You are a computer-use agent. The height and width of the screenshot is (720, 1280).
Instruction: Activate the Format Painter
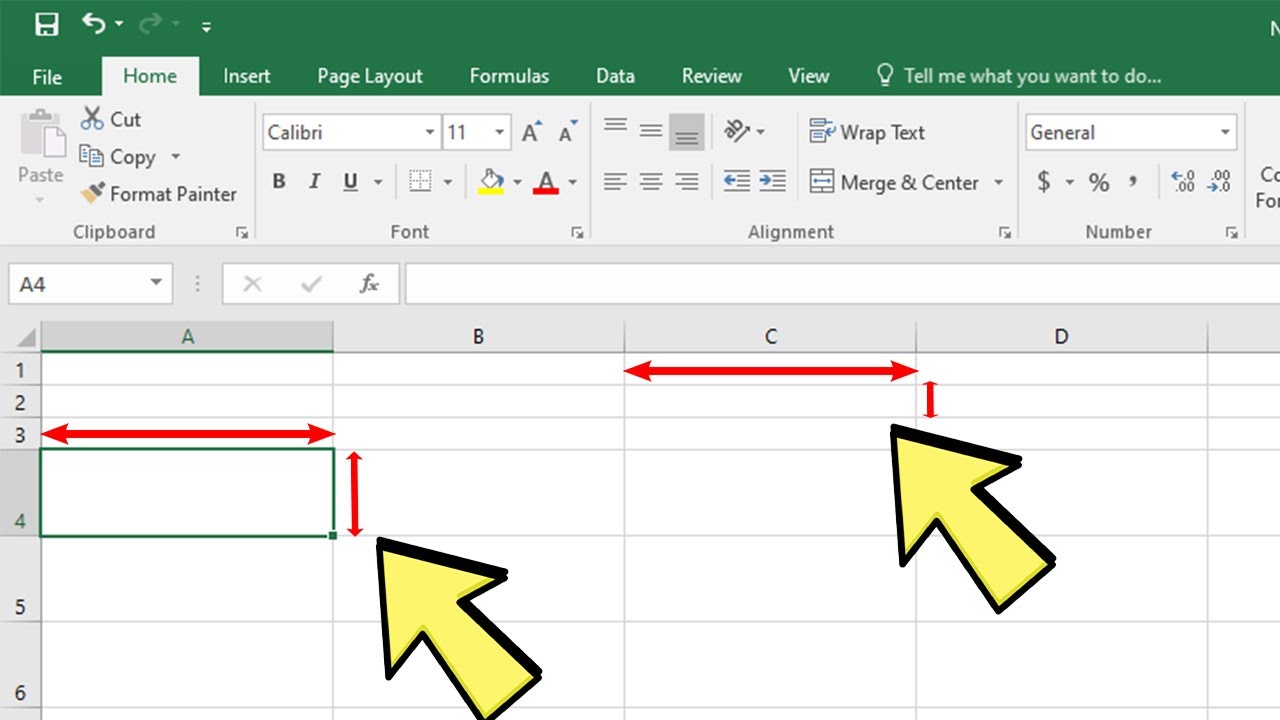point(158,194)
